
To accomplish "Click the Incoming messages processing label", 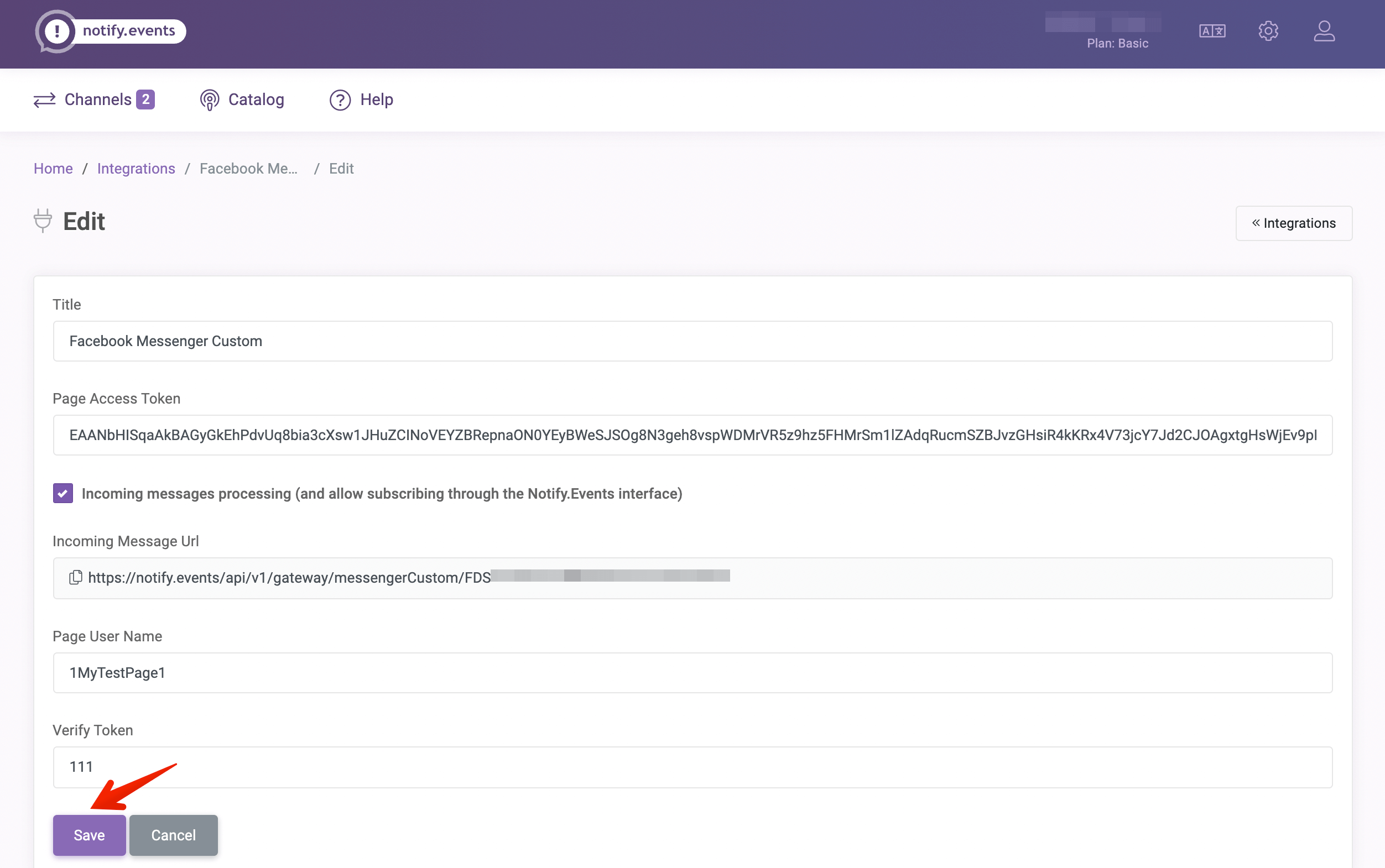I will point(382,494).
